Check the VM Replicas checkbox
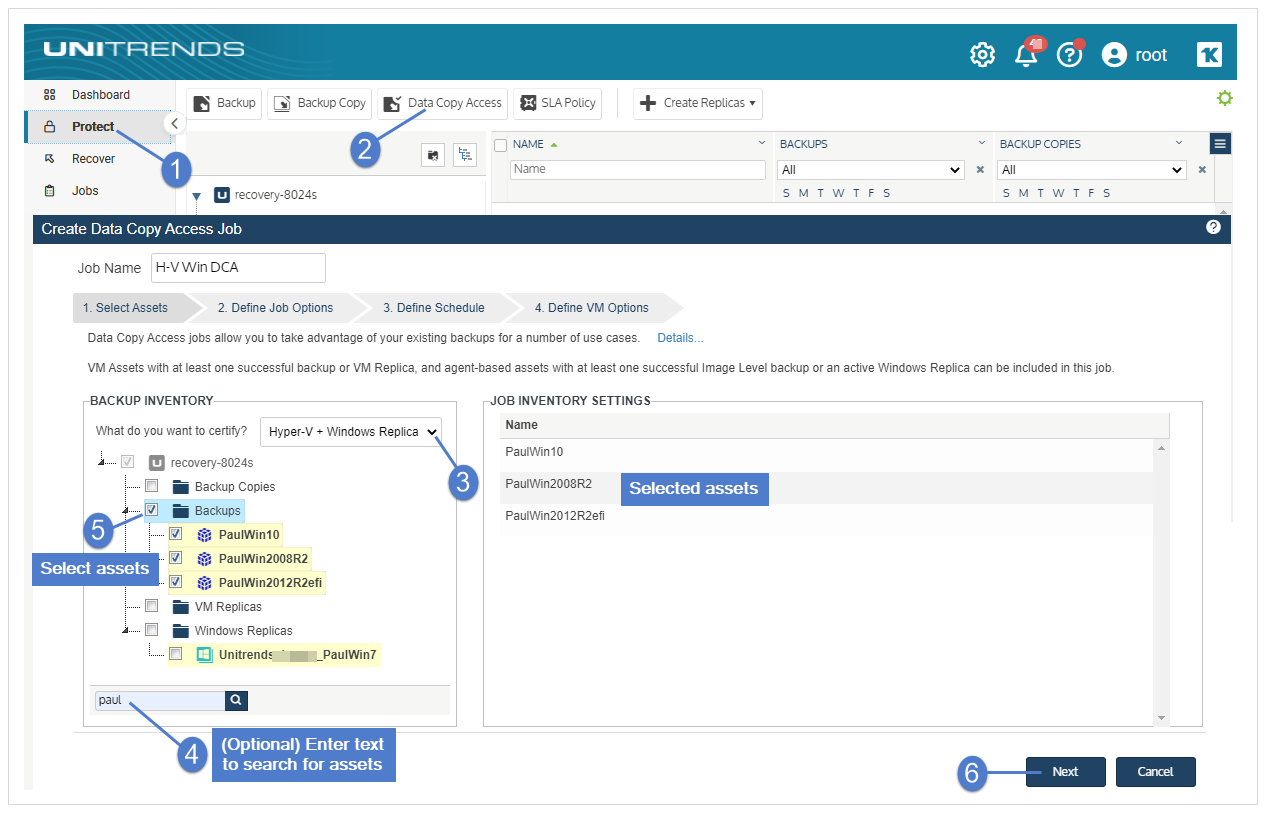This screenshot has height=824, width=1280. point(151,606)
